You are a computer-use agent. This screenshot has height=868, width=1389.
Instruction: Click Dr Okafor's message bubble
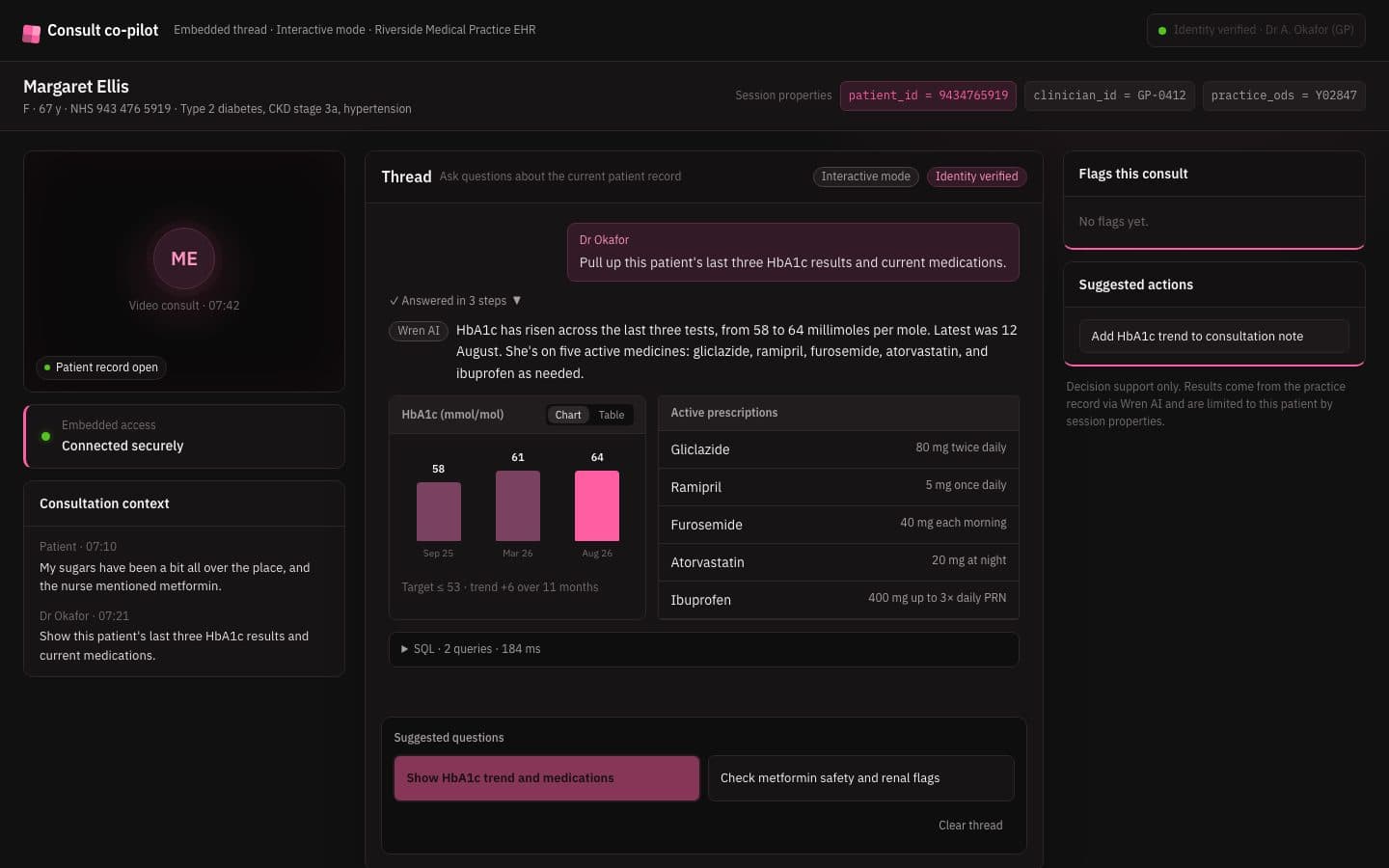[793, 253]
